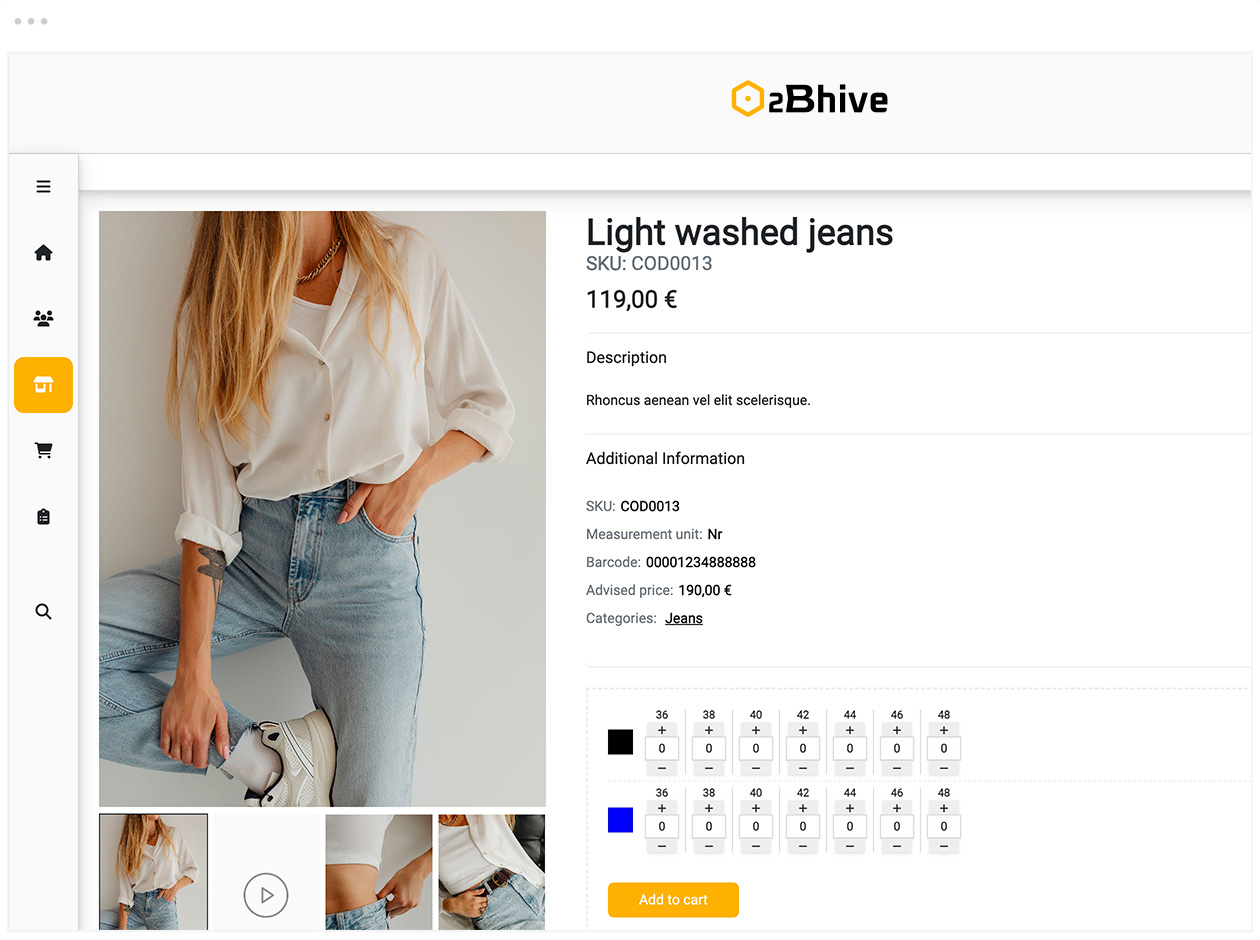
Task: Open the Jeans category link
Action: pyautogui.click(x=683, y=618)
